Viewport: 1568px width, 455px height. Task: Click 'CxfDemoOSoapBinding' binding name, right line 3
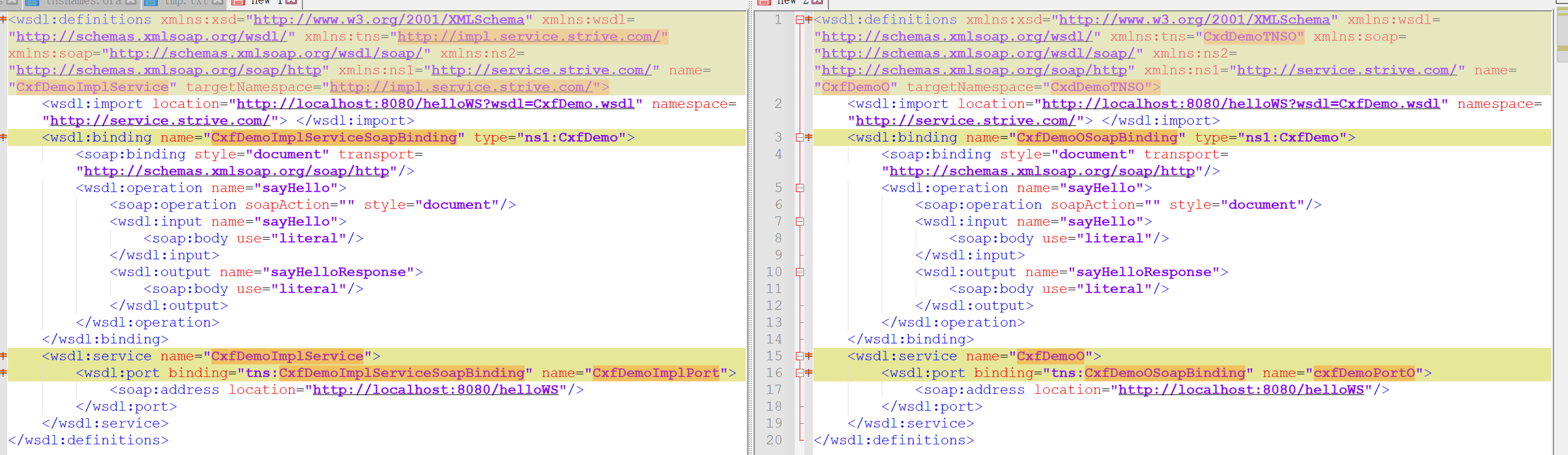(x=1097, y=138)
